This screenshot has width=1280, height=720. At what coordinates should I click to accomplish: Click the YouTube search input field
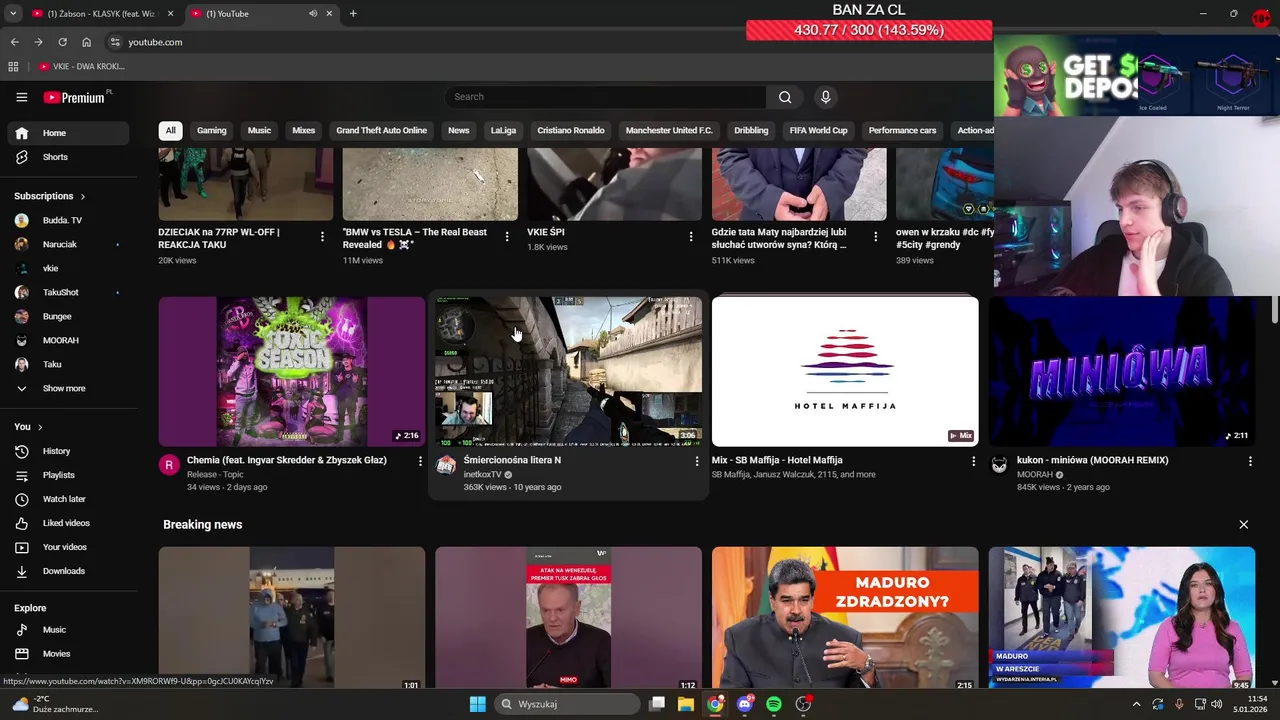[x=606, y=97]
